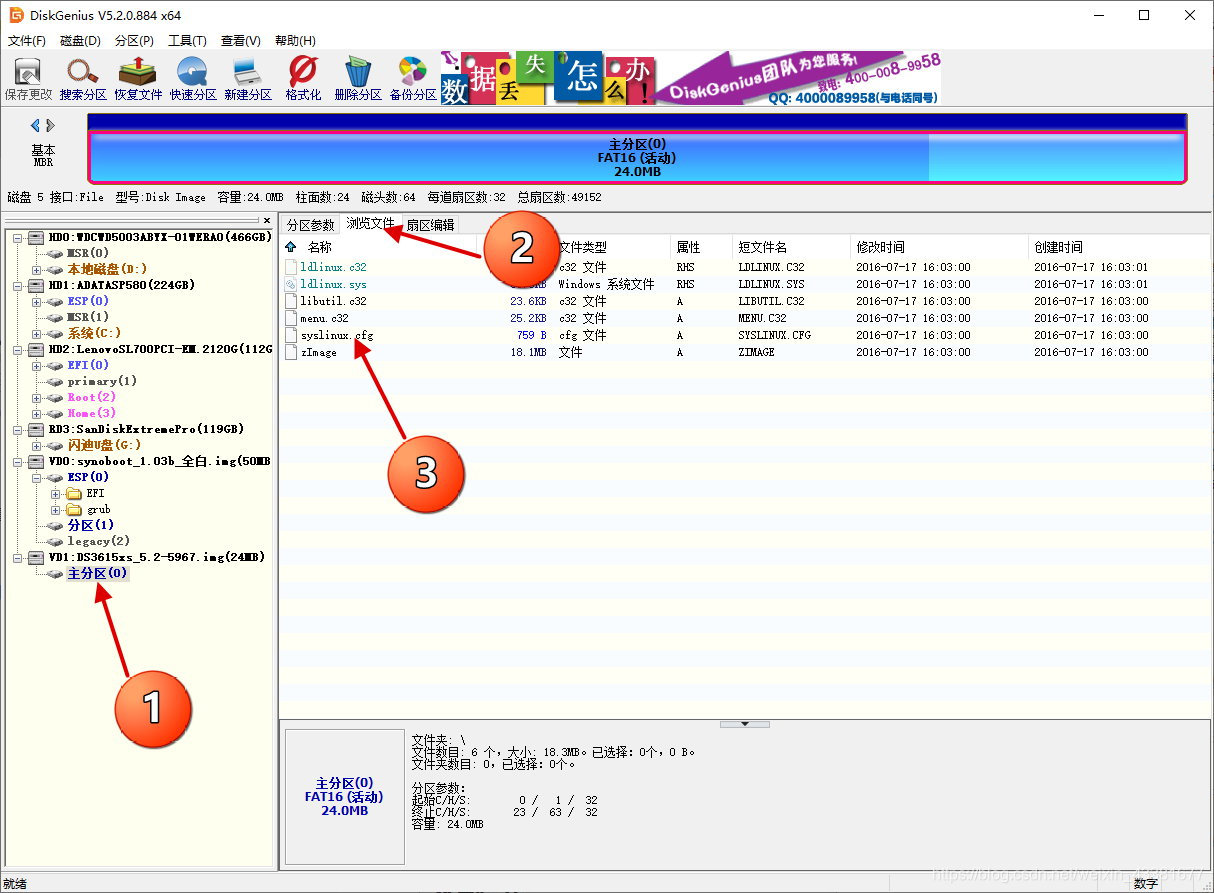
Task: Select the primary(1) partition in tree
Action: click(102, 381)
